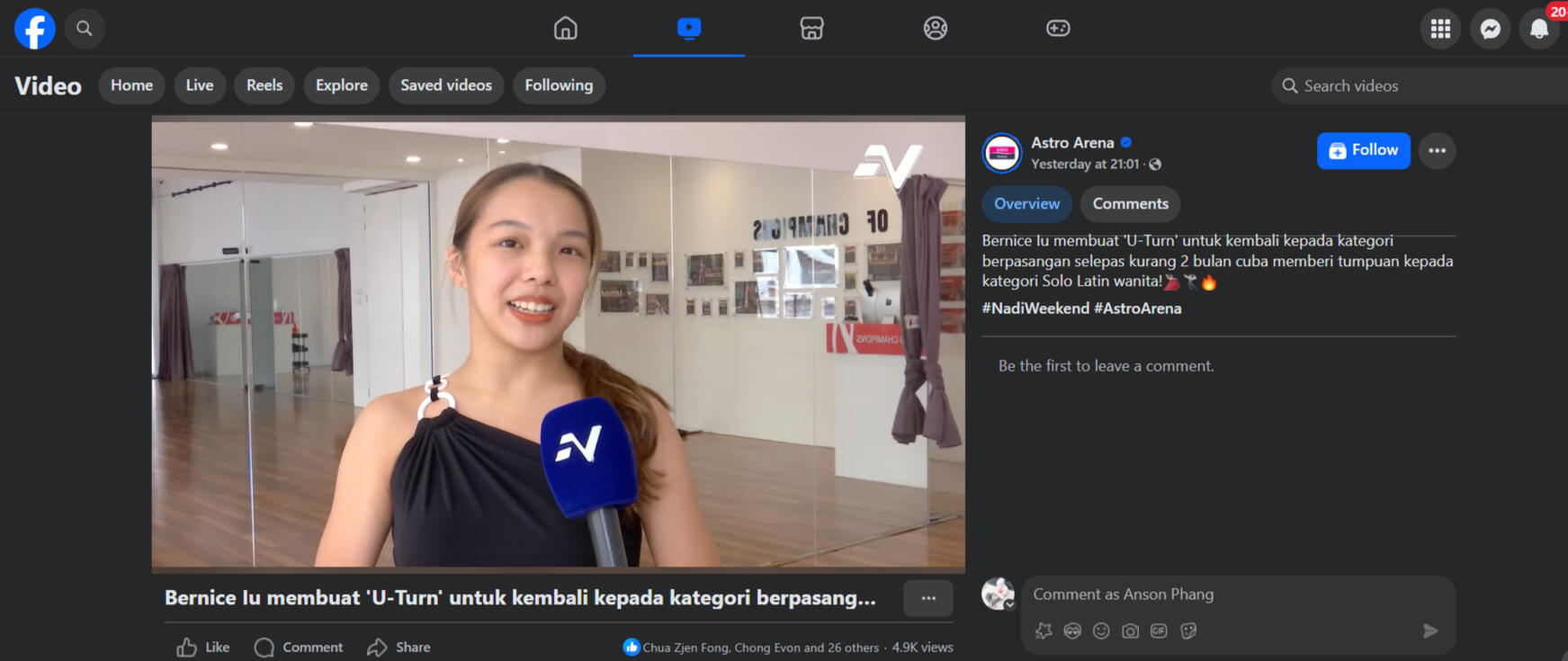Screen dimensions: 1568x661
Task: Click the Gaming controller icon
Action: [1057, 29]
